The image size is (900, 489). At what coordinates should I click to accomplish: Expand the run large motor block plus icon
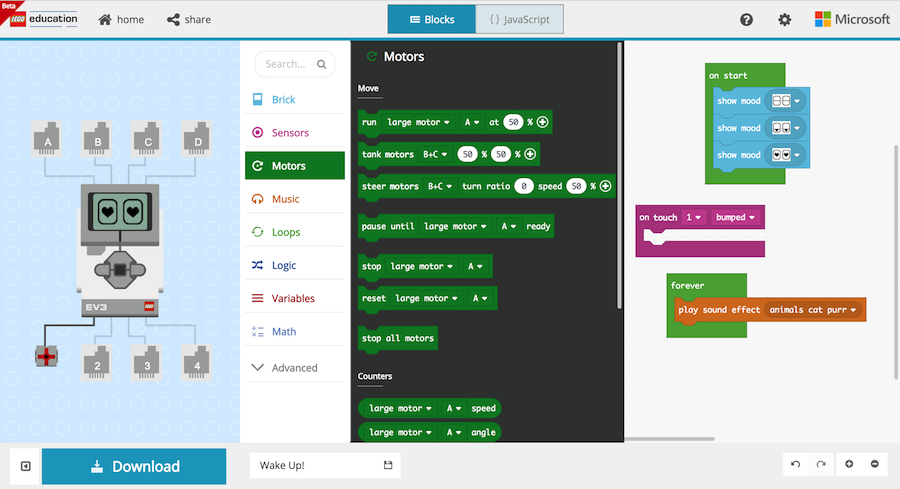click(542, 122)
